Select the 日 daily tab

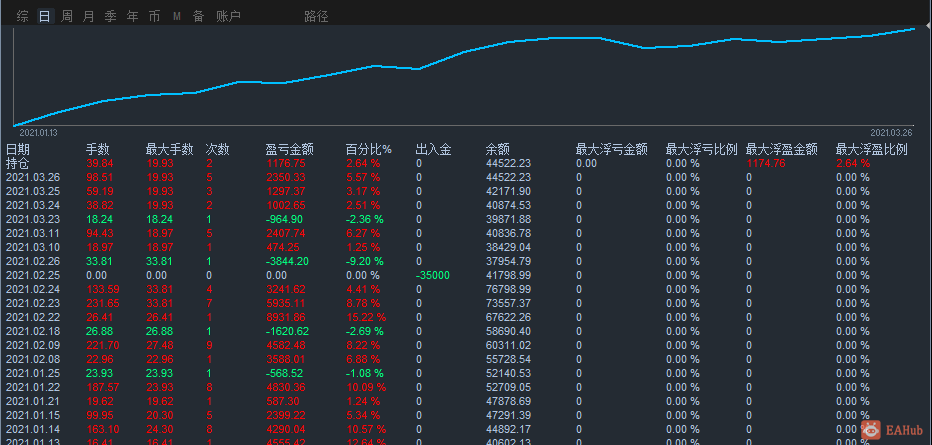(45, 17)
